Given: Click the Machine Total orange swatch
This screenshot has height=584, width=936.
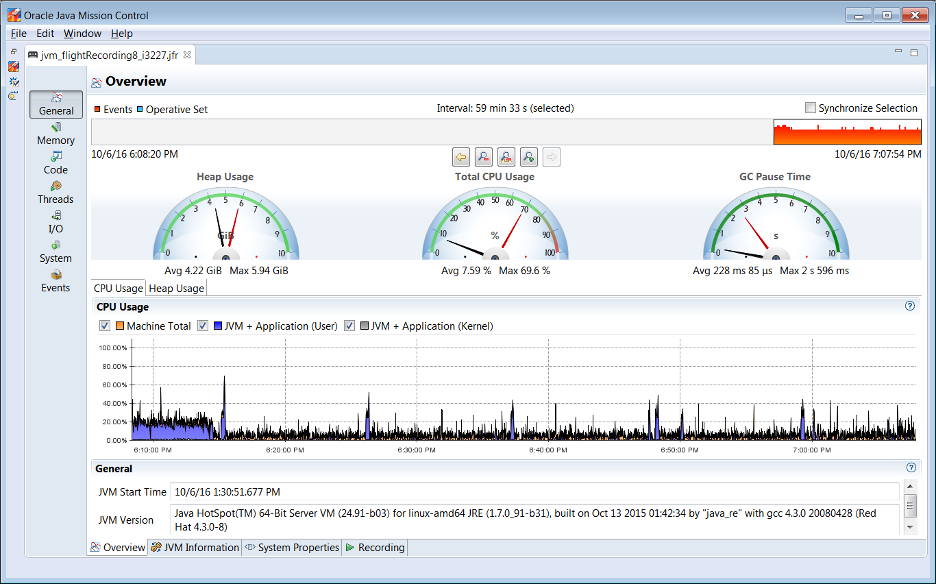Looking at the screenshot, I should [120, 326].
